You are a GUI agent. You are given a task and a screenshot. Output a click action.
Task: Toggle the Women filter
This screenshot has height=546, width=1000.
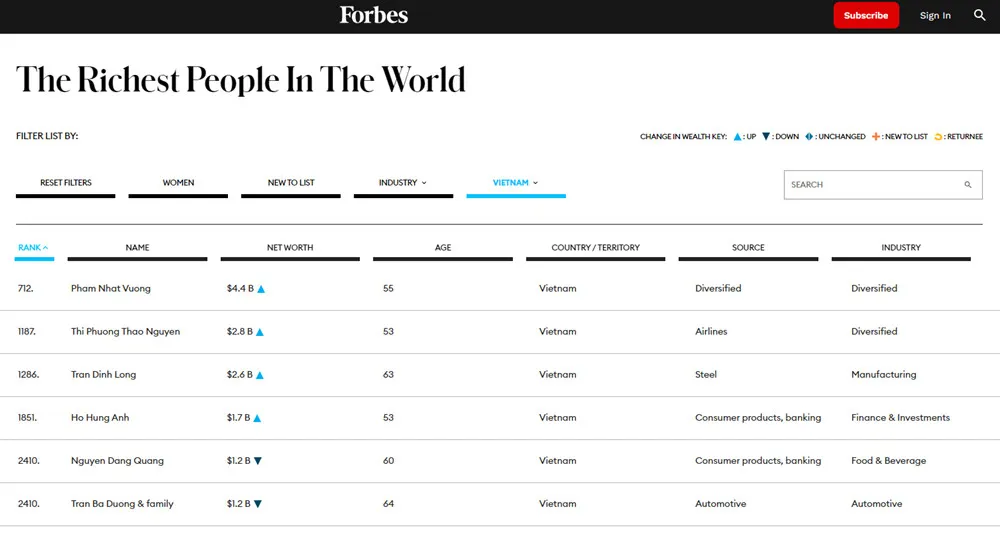pyautogui.click(x=178, y=183)
